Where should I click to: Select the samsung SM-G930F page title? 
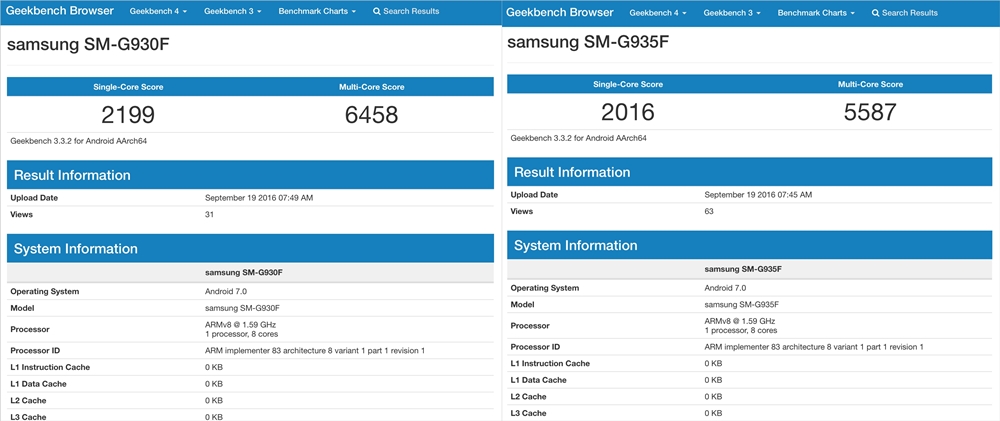[x=88, y=45]
